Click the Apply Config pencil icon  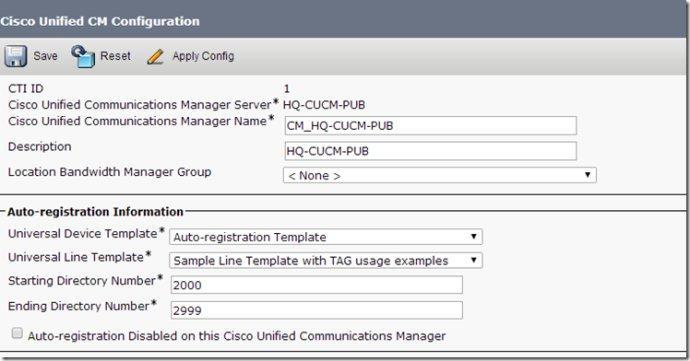155,56
